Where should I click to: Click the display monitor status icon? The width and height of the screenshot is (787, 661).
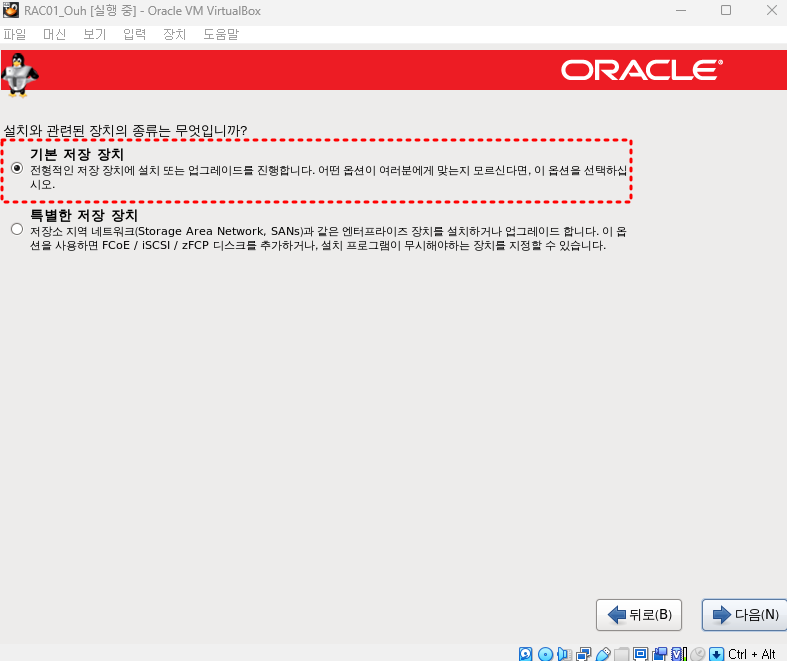pyautogui.click(x=640, y=654)
